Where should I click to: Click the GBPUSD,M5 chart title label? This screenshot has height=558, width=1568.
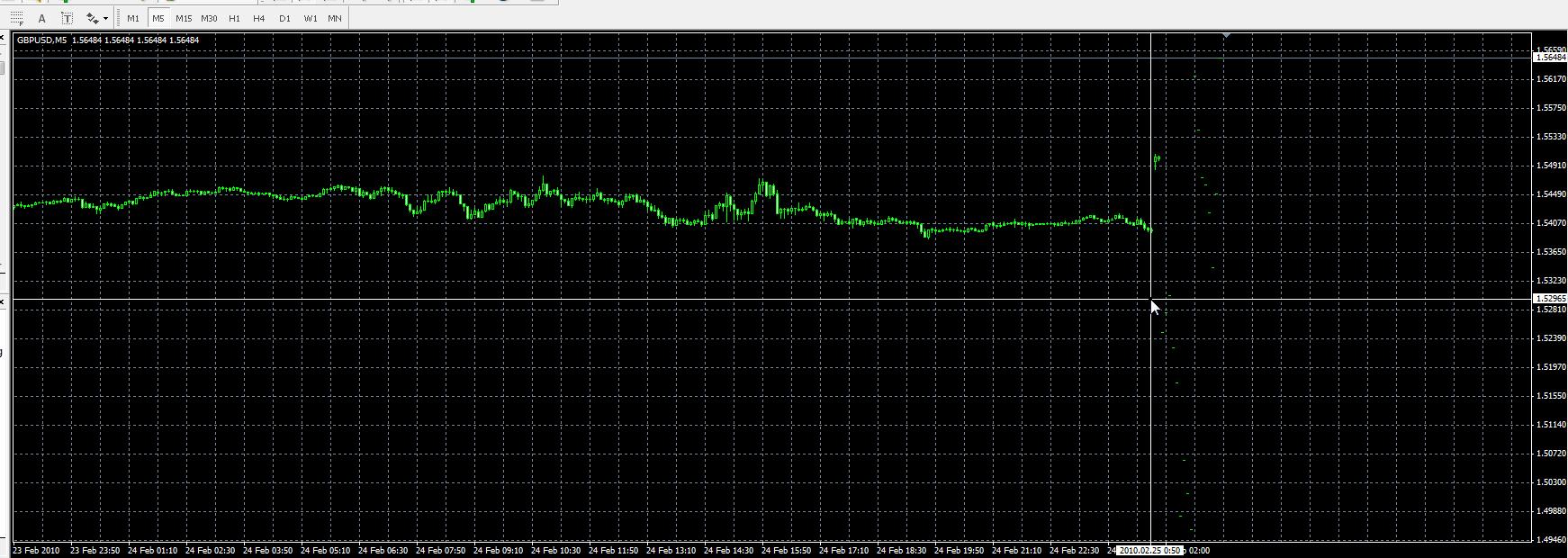(x=41, y=40)
